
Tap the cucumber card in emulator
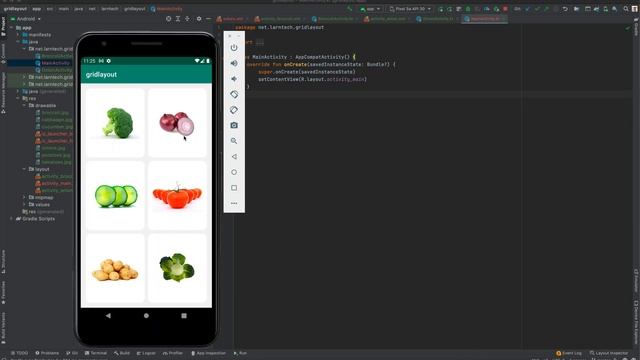[115, 196]
